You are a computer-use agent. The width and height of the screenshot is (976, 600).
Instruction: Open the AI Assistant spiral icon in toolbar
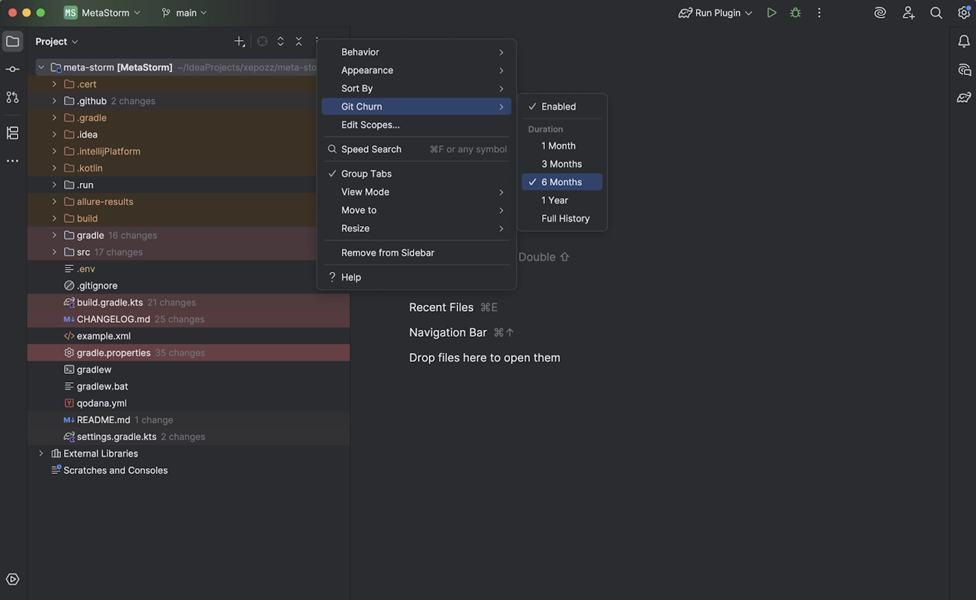880,12
